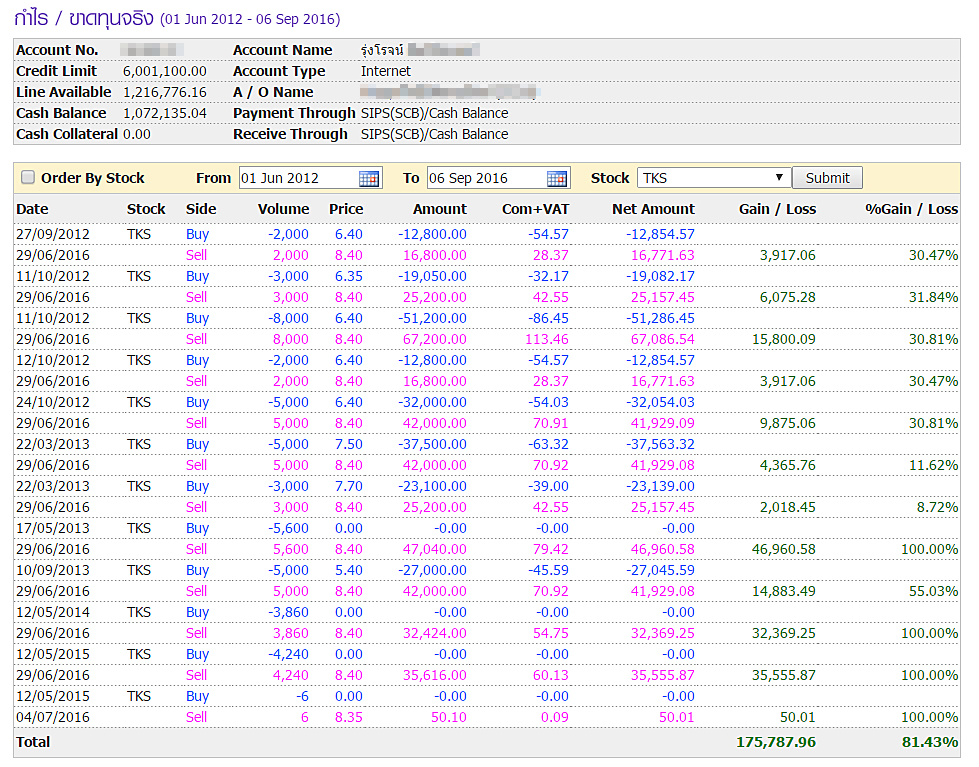Select the %Gain / Loss column header
Image resolution: width=979 pixels, height=767 pixels.
pyautogui.click(x=911, y=209)
